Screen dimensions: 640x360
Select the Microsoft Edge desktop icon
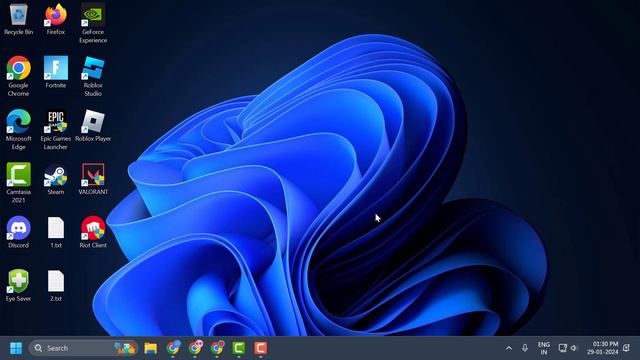(x=18, y=130)
